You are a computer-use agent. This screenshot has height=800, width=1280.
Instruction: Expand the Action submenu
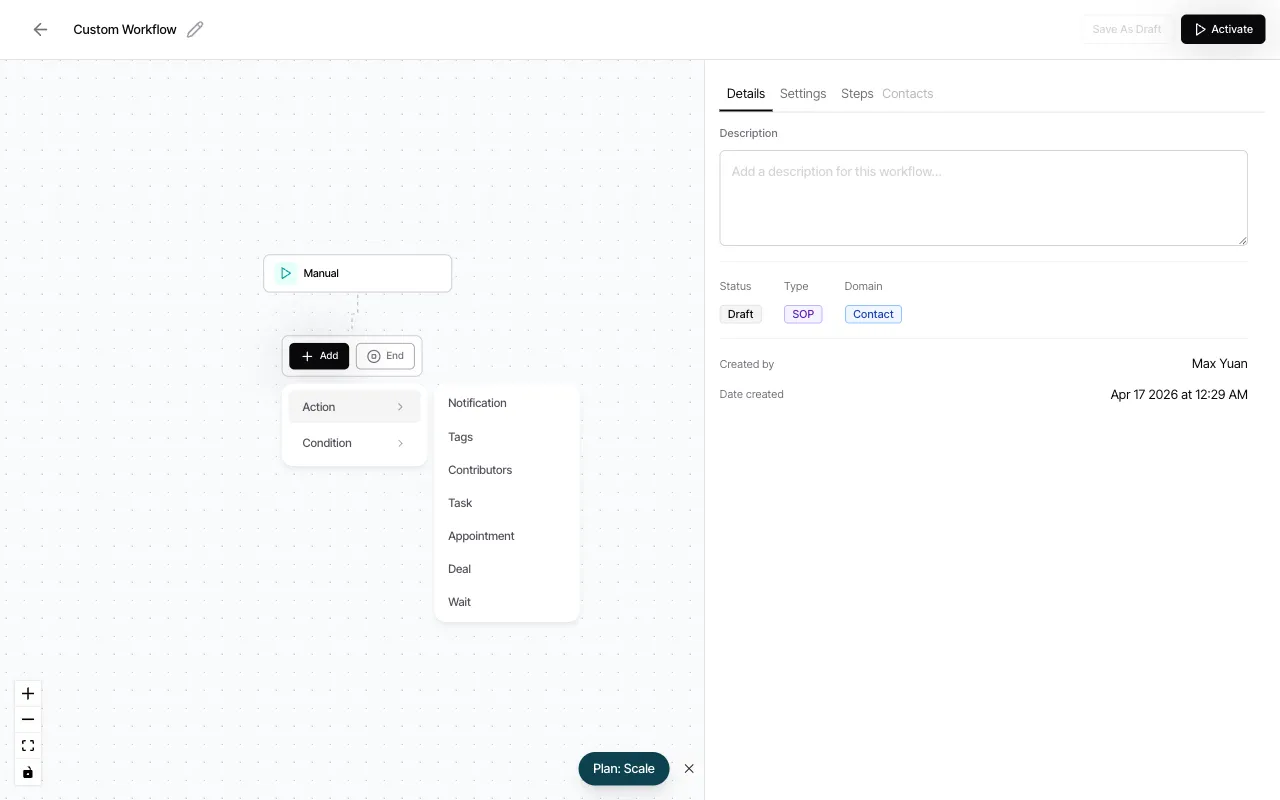tap(353, 407)
